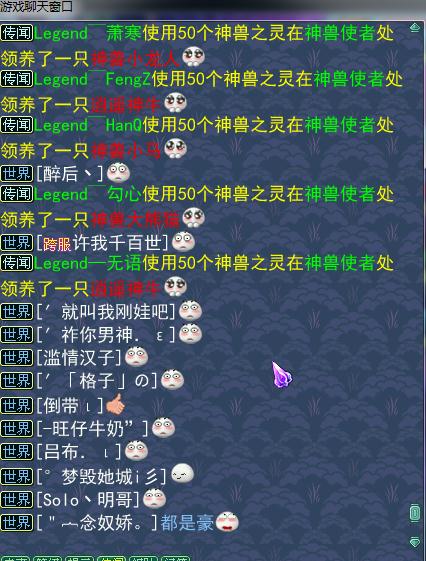Click the red 神兽小马 pet link
Viewport: 426px width, 561px height.
coord(125,150)
